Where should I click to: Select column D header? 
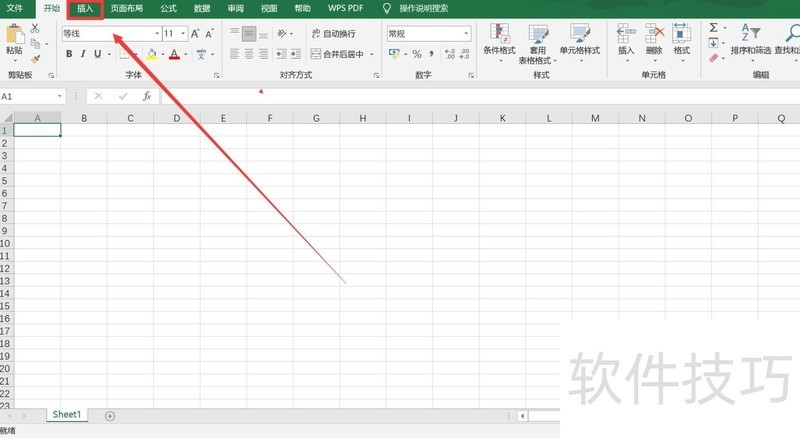(177, 118)
